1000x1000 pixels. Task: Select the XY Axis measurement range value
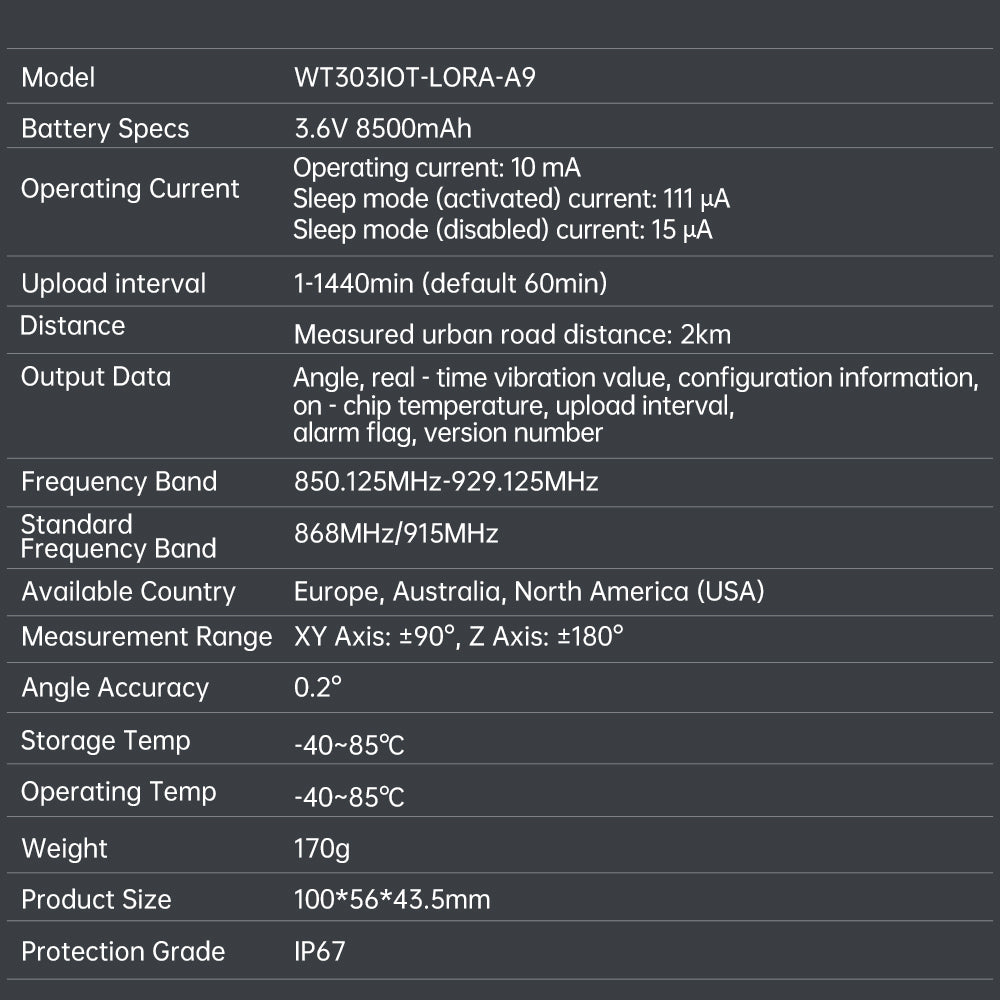458,637
